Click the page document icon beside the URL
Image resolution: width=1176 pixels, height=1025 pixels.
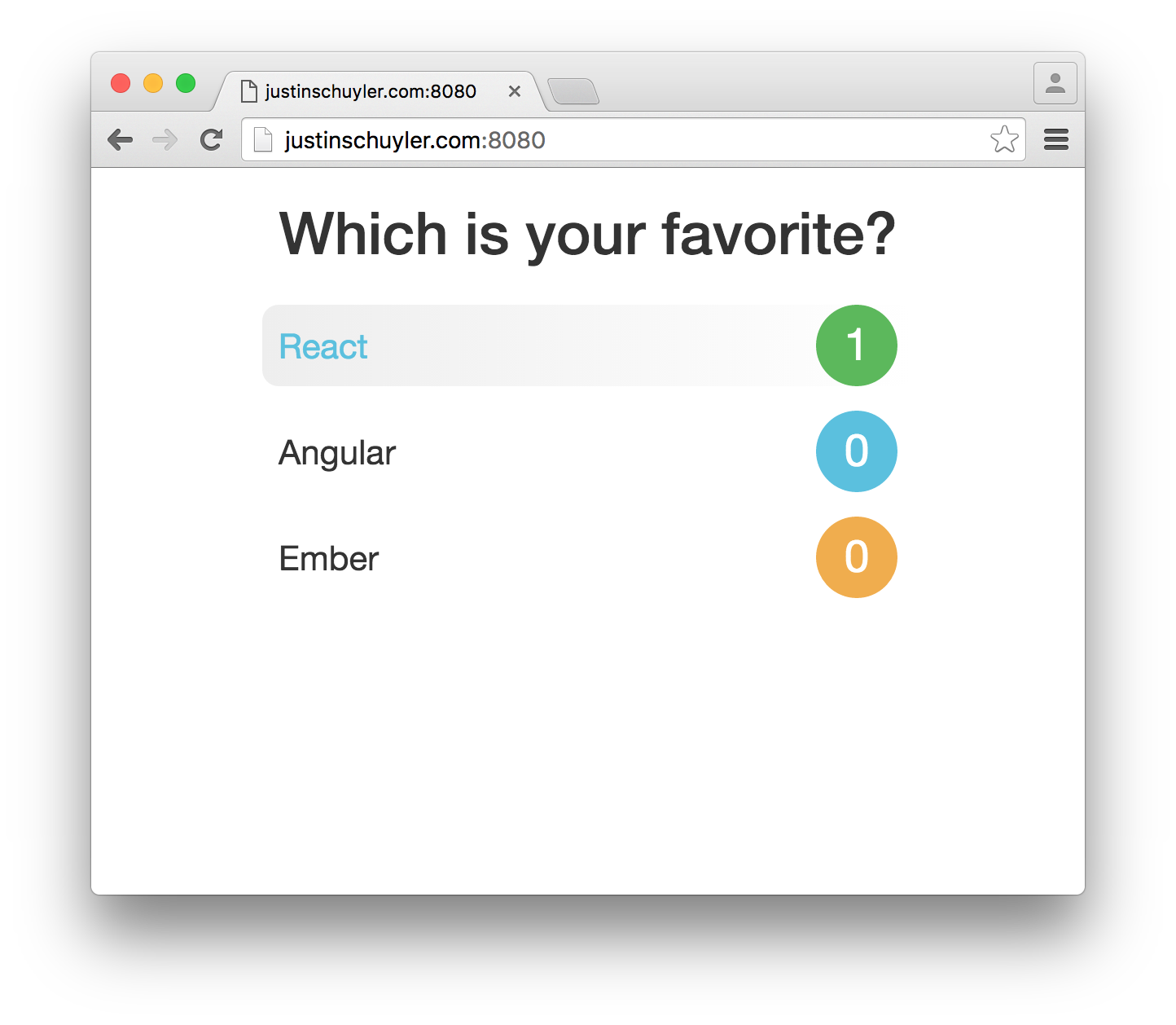262,139
